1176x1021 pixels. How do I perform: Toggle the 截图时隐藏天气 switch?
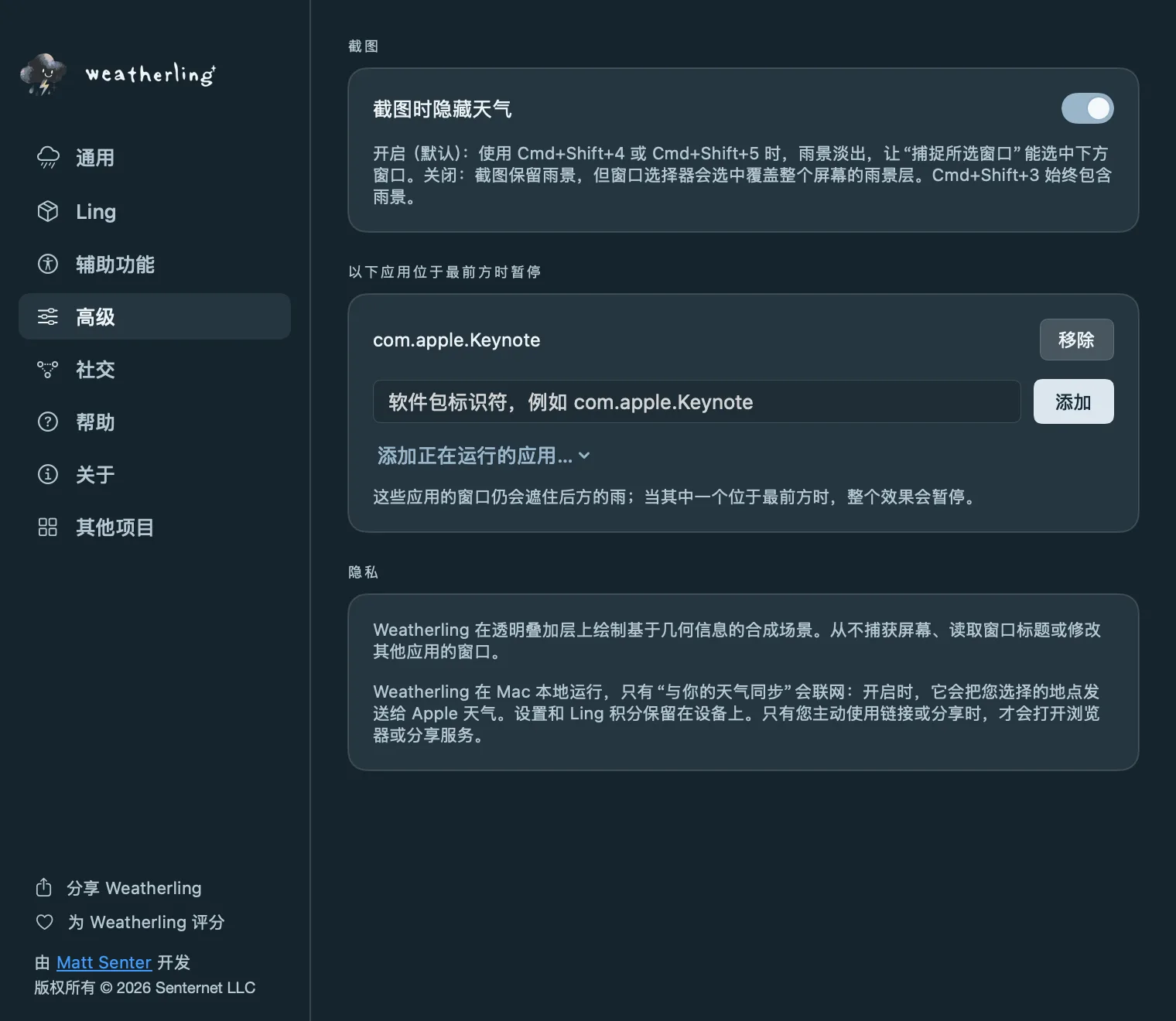tap(1087, 108)
